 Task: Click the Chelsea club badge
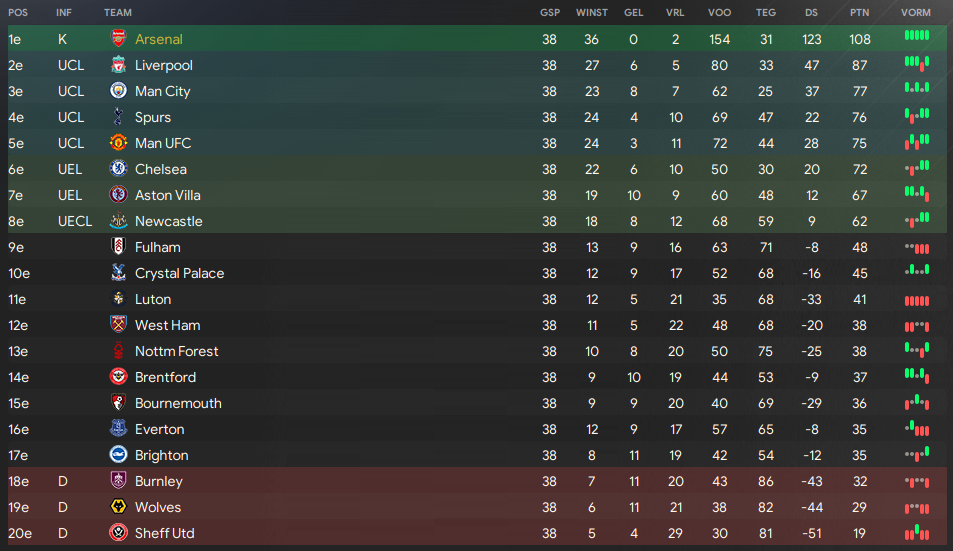coord(118,169)
